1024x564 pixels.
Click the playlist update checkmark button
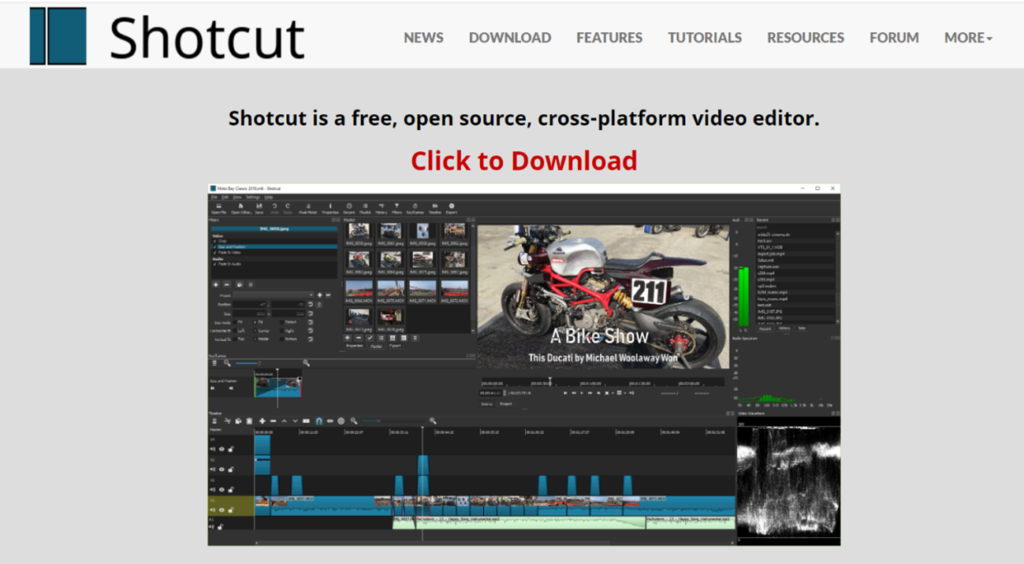[370, 338]
